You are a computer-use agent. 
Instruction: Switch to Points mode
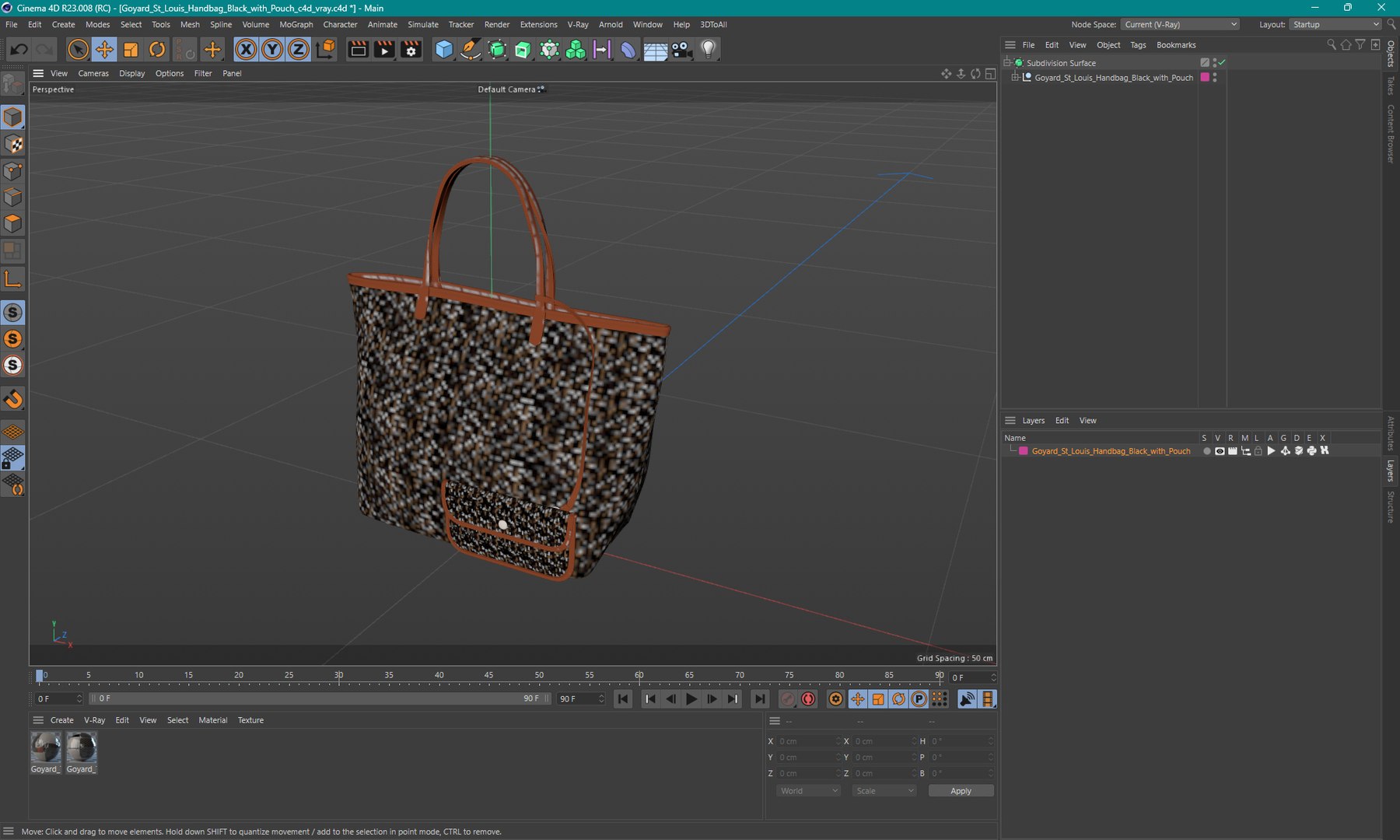point(13,170)
